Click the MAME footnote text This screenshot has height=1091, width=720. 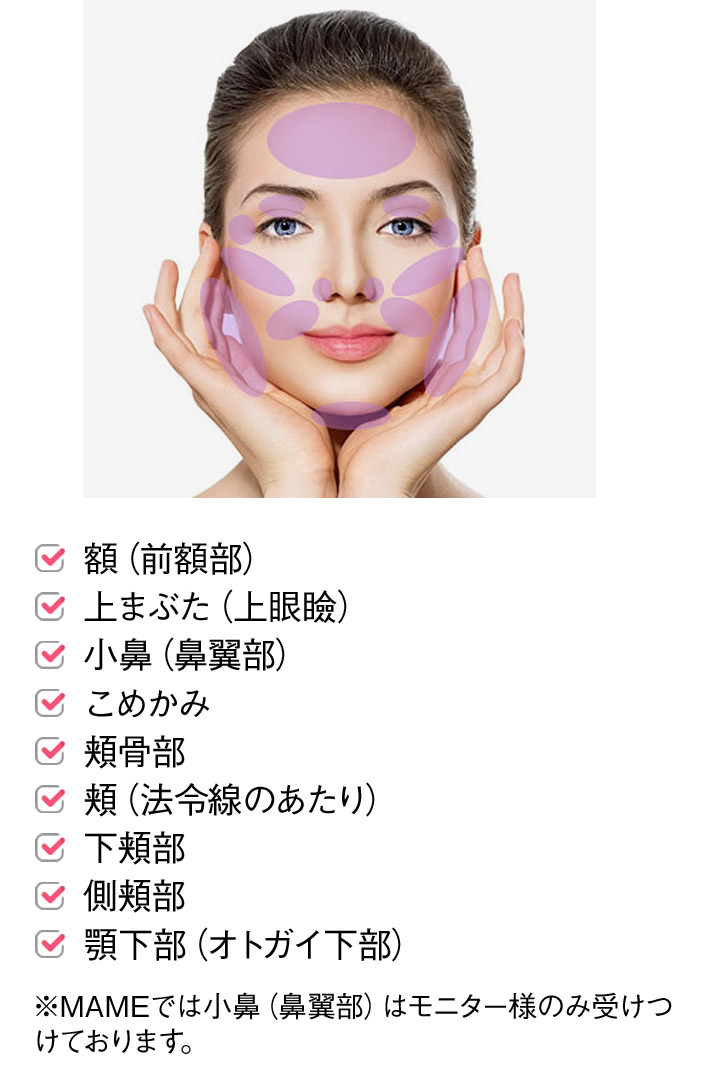pos(353,1024)
